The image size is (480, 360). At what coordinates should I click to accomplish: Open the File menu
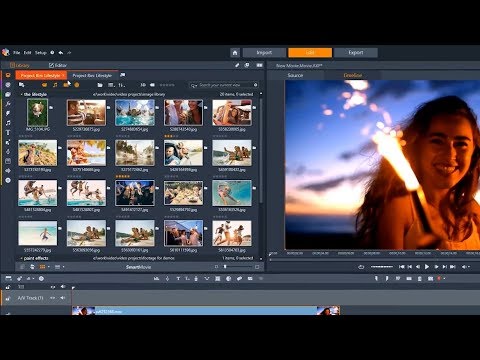[x=16, y=53]
